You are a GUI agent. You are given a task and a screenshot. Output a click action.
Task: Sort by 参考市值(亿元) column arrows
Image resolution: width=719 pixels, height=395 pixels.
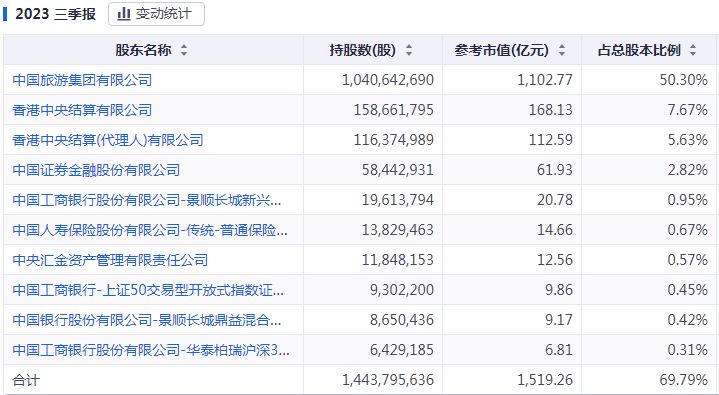pos(562,50)
